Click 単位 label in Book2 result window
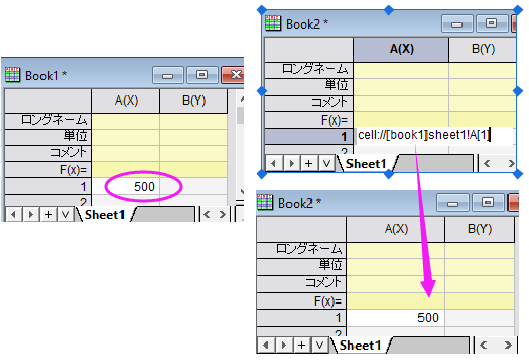This screenshot has height=361, width=529. (301, 266)
